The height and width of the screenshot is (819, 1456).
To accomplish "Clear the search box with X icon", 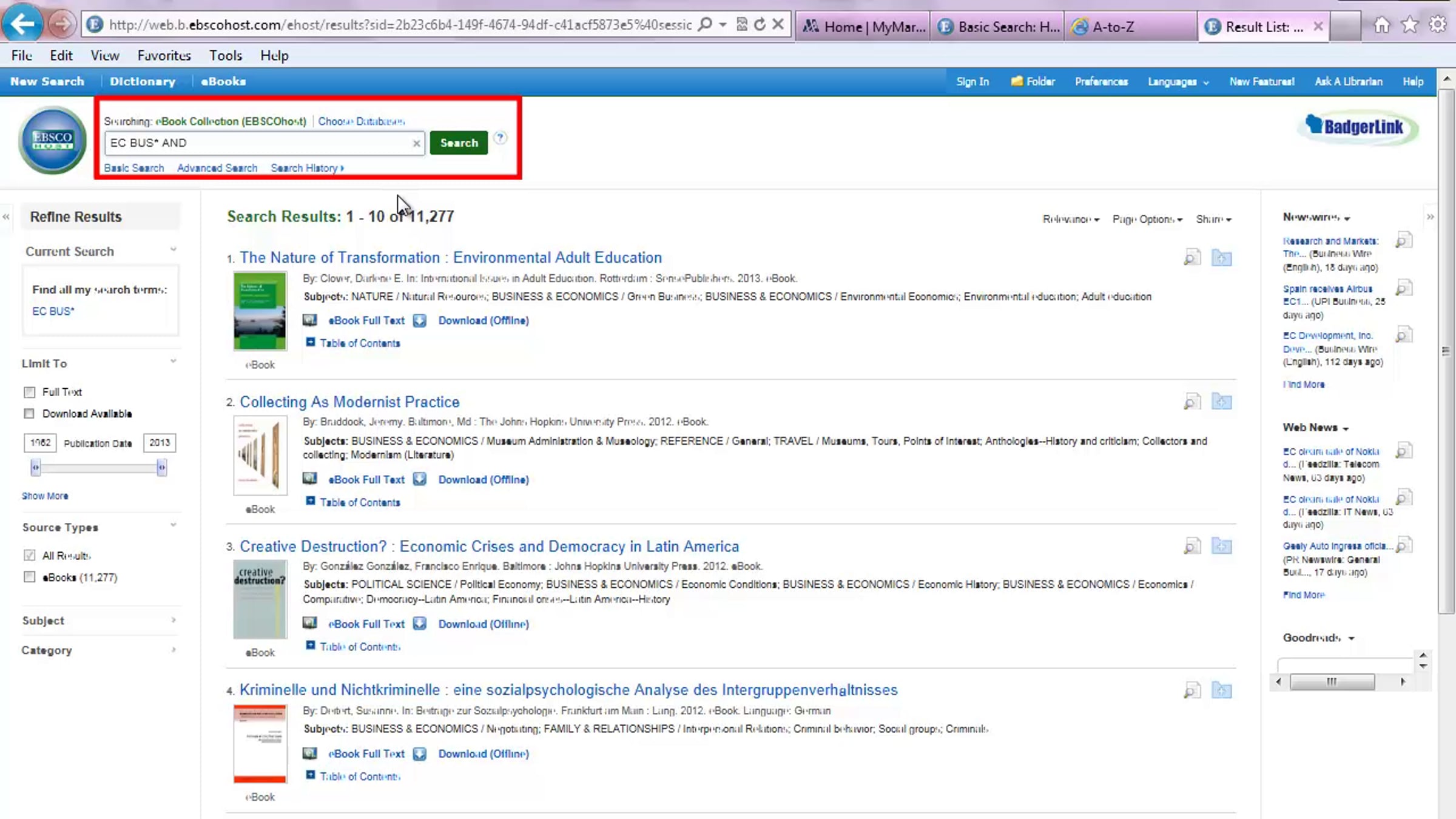I will point(416,143).
